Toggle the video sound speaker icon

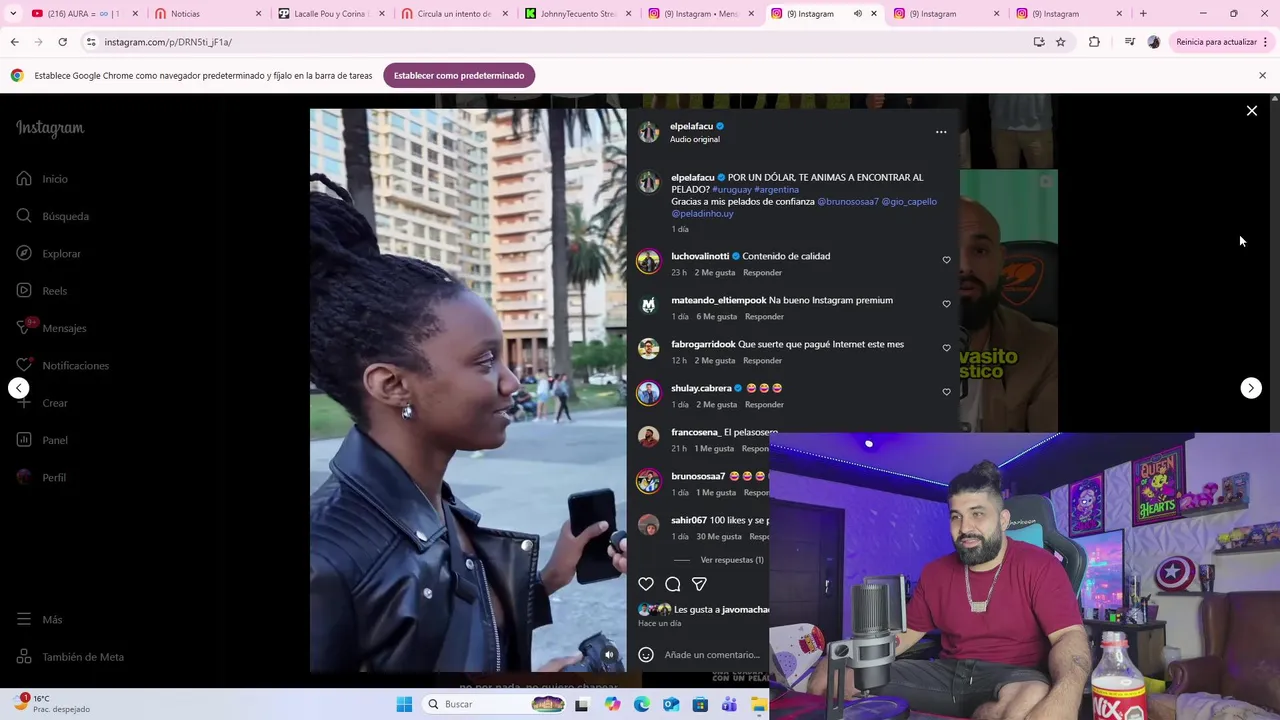pos(609,655)
